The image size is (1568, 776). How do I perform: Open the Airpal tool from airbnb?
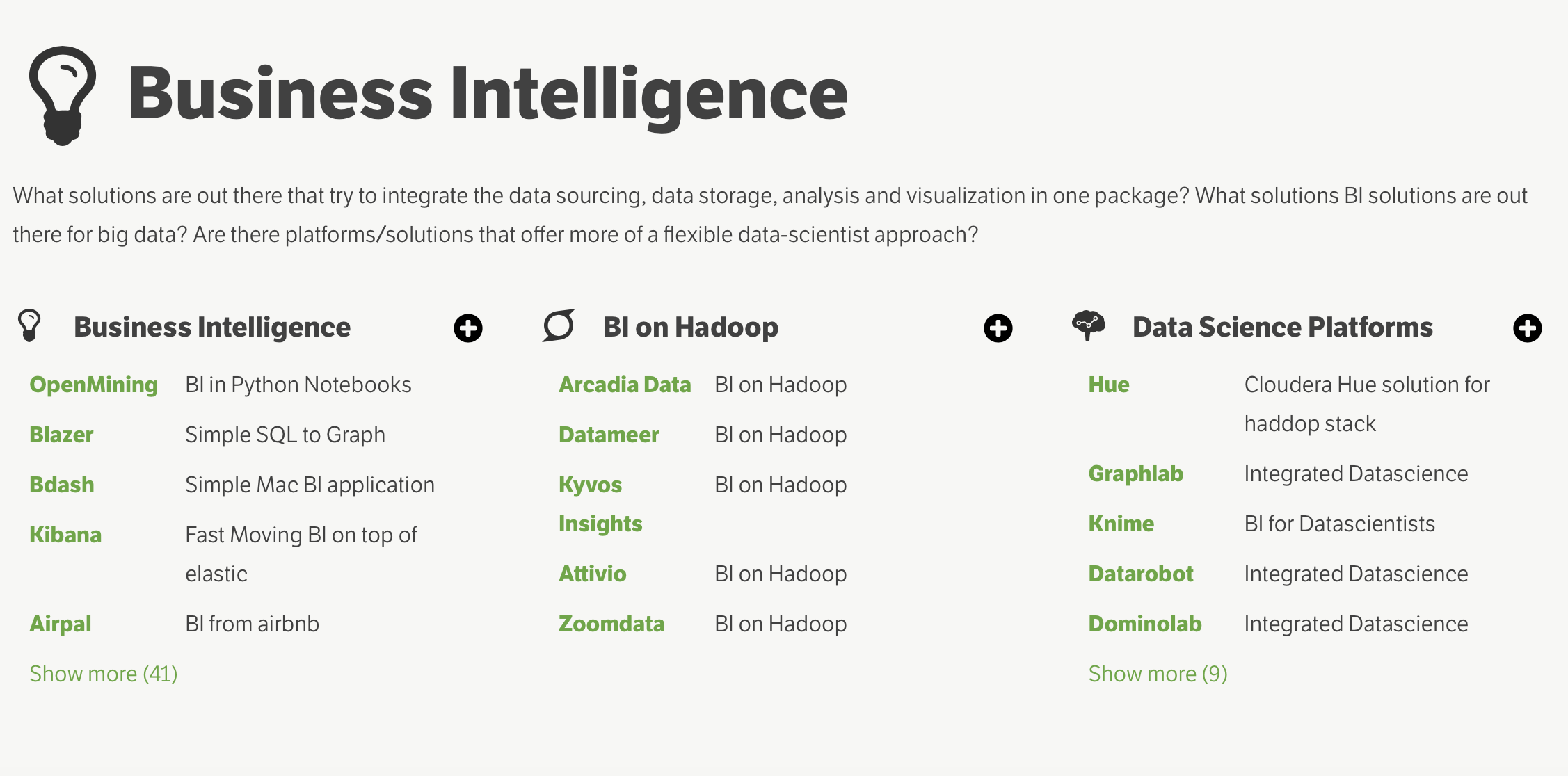point(61,624)
